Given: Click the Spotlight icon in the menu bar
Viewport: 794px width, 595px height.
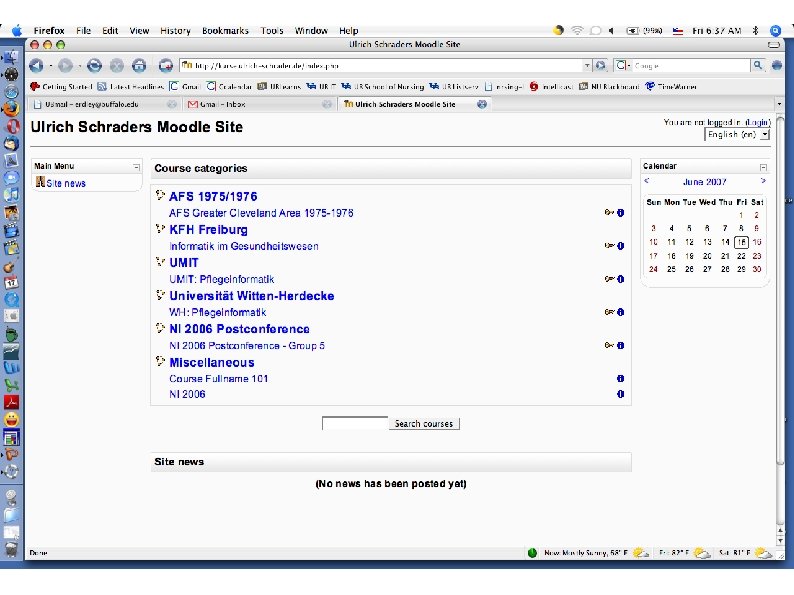Looking at the screenshot, I should 775,31.
